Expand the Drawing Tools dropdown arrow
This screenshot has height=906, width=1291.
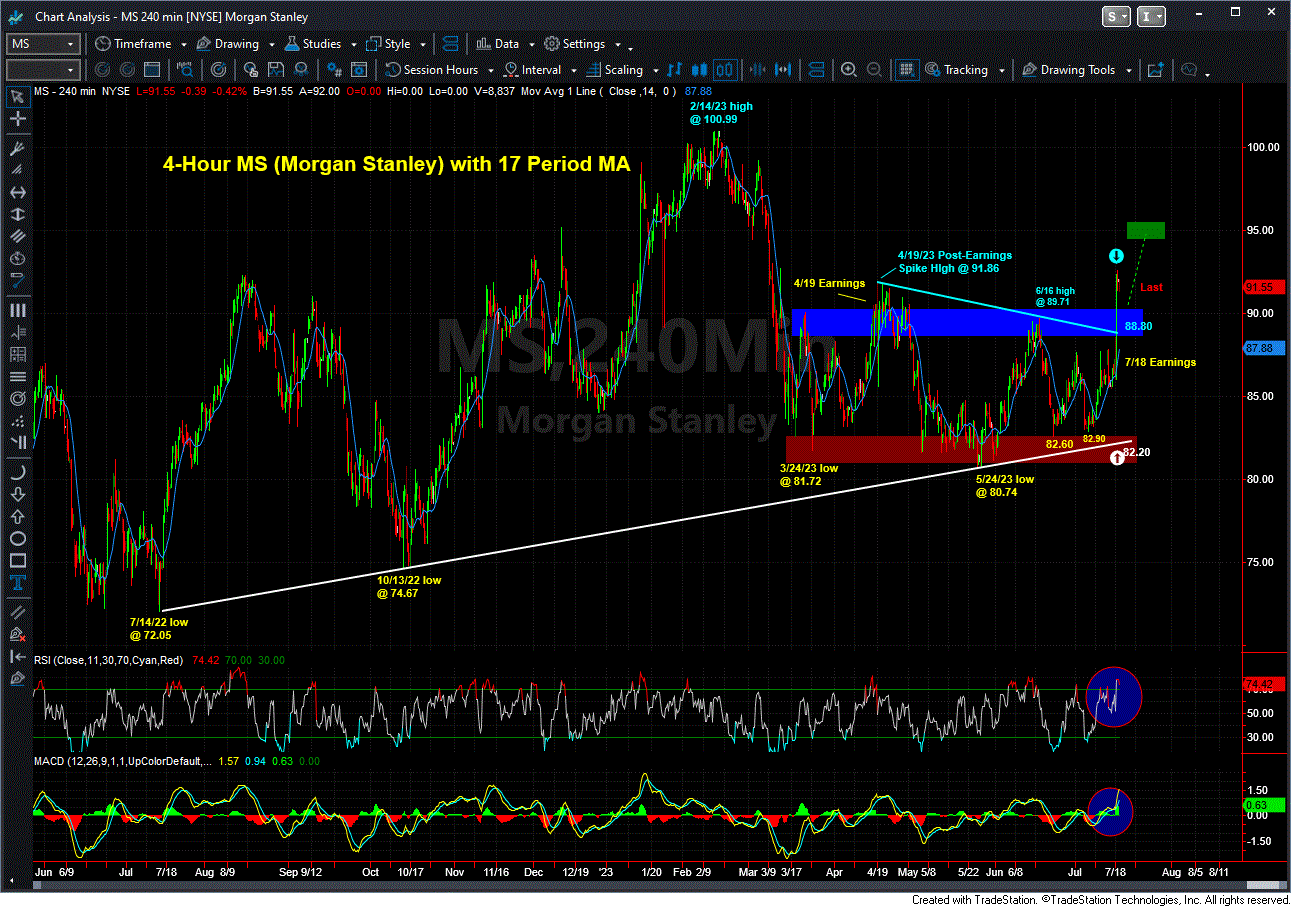pos(1128,71)
